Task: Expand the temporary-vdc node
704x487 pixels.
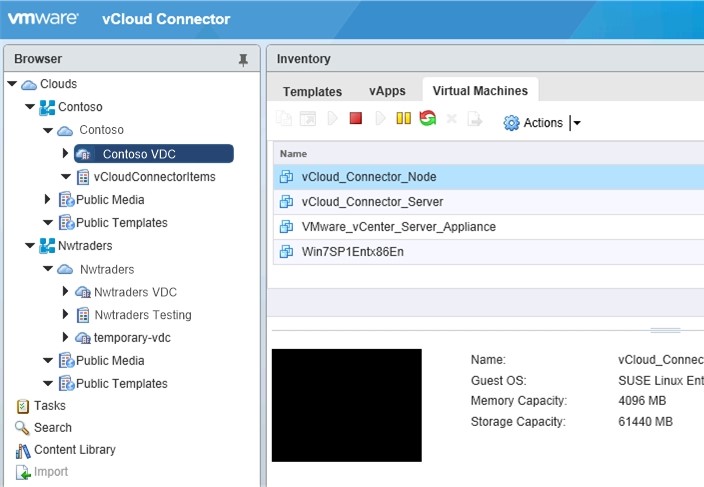Action: pos(66,337)
